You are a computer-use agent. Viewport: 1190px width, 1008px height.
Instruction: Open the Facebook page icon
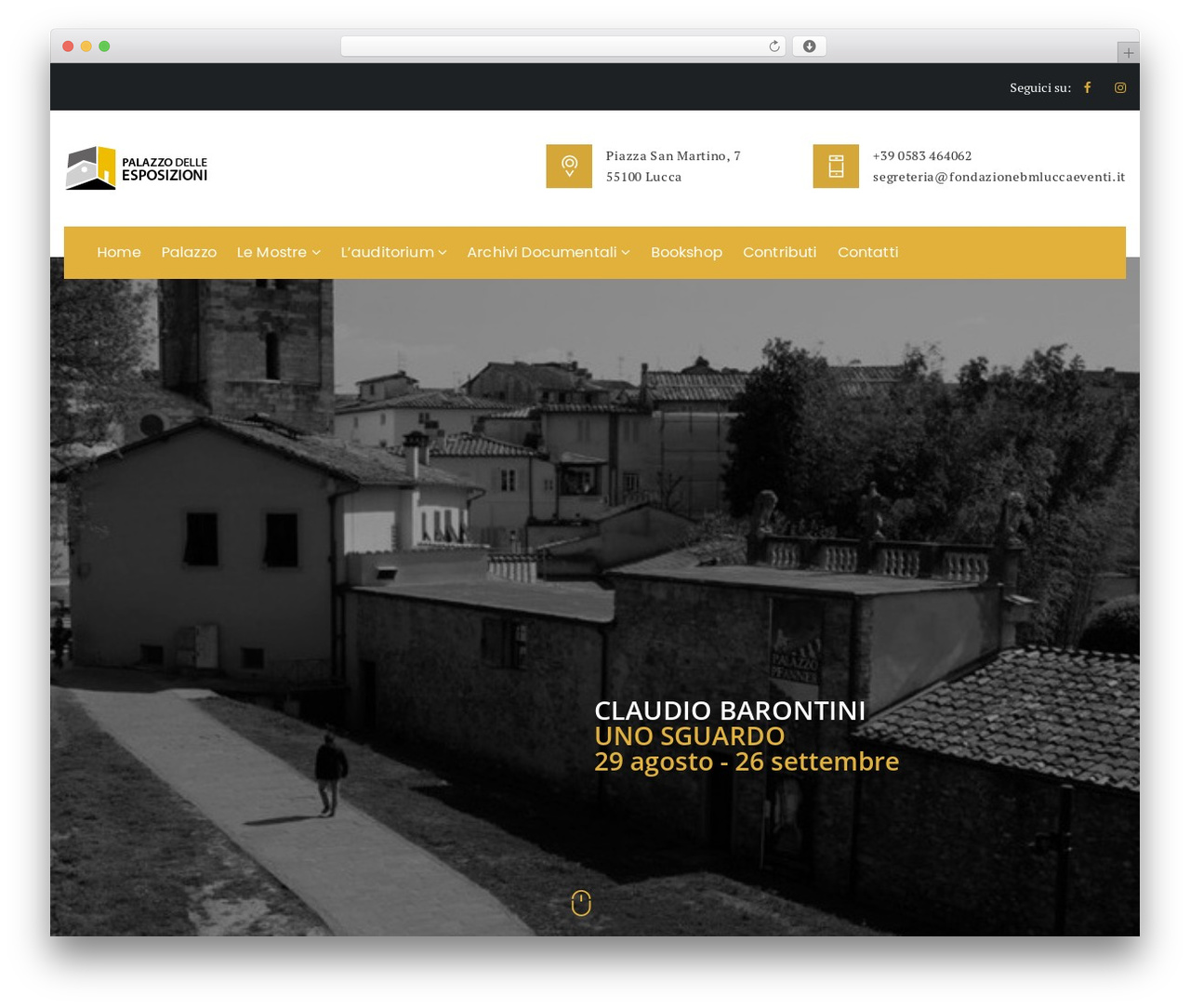pos(1087,87)
